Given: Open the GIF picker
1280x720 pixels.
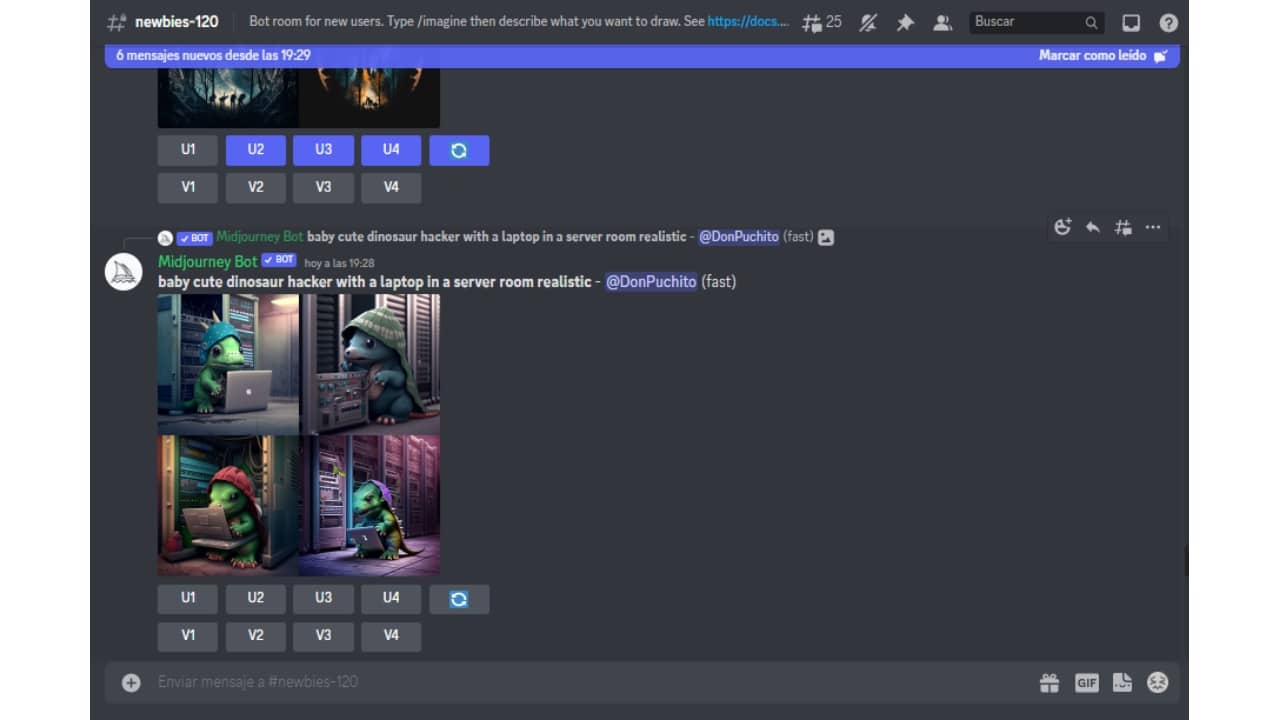Looking at the screenshot, I should point(1086,682).
